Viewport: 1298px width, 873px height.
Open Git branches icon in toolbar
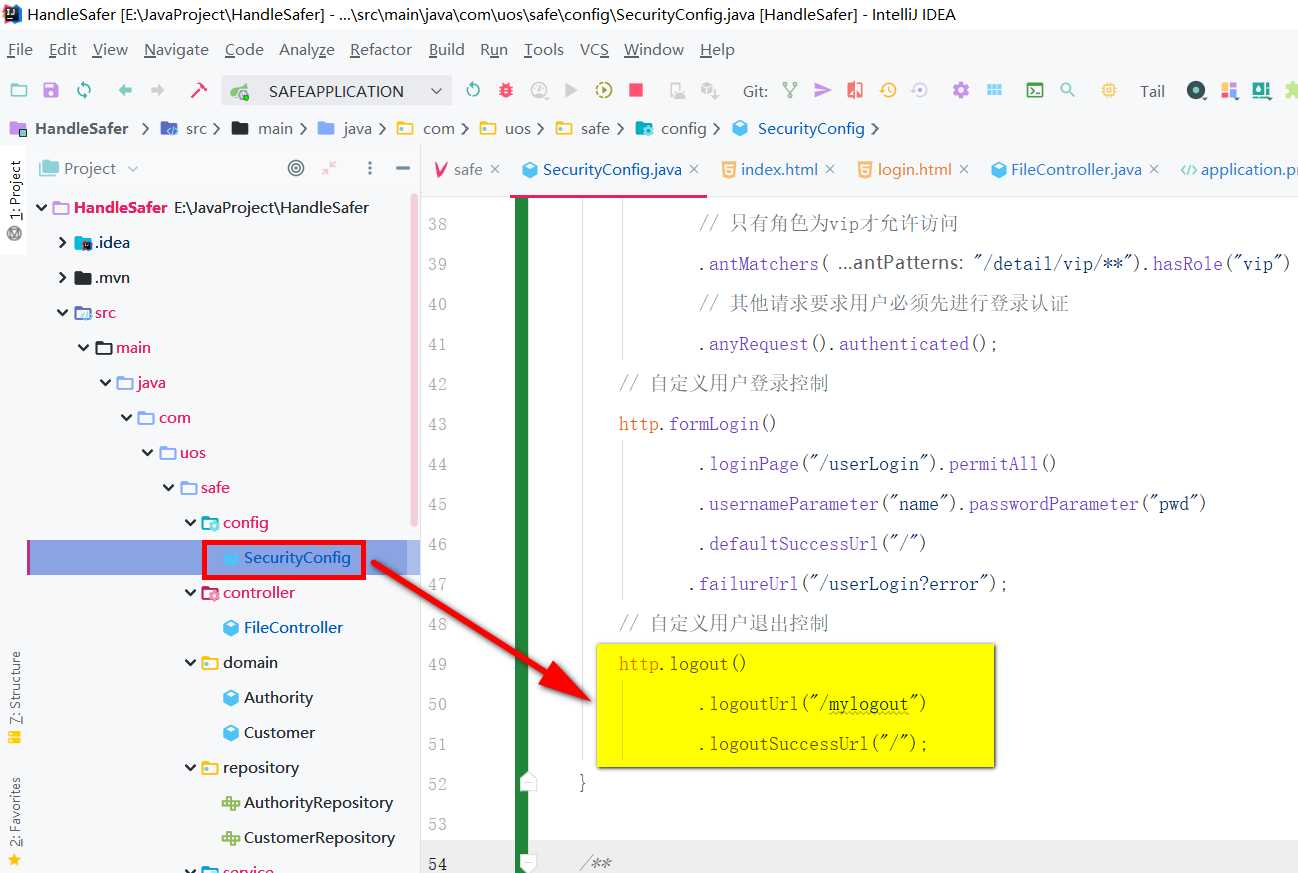(790, 90)
